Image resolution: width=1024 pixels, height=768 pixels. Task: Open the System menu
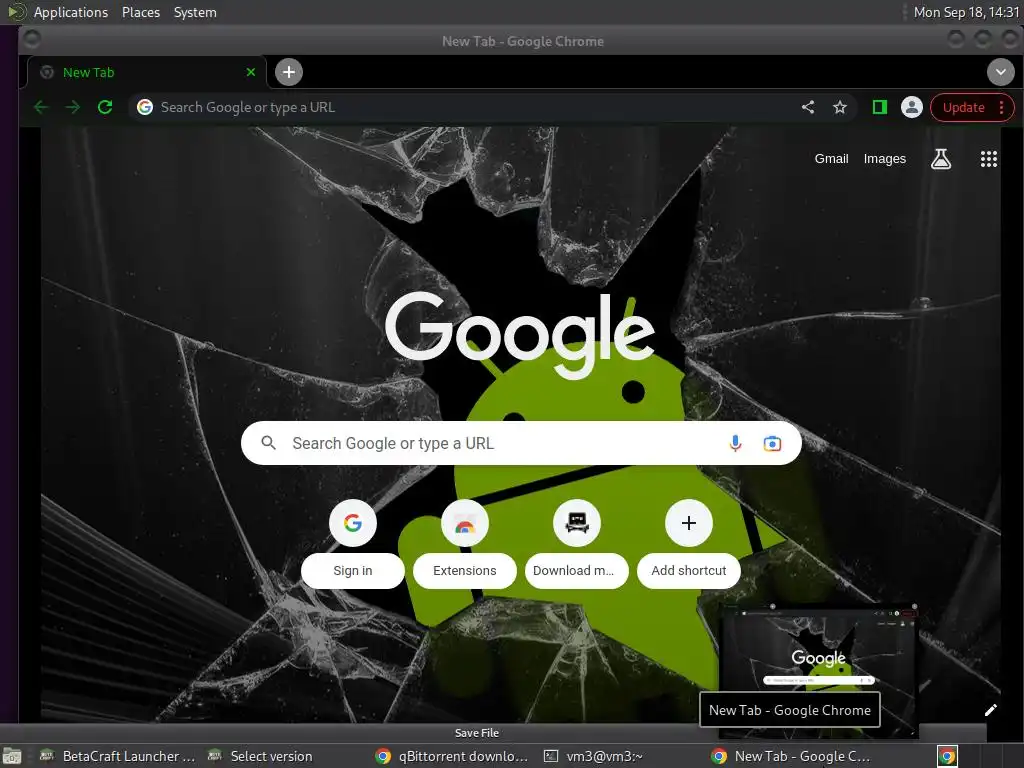pos(195,12)
